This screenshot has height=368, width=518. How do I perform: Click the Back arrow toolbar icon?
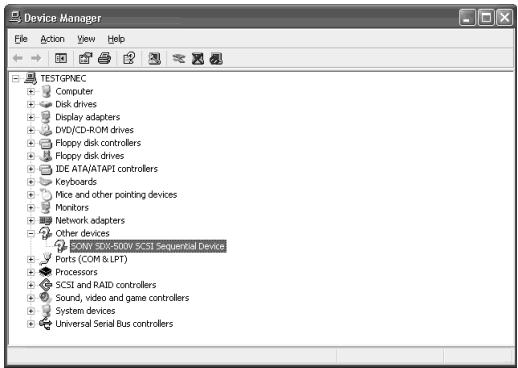[x=18, y=59]
